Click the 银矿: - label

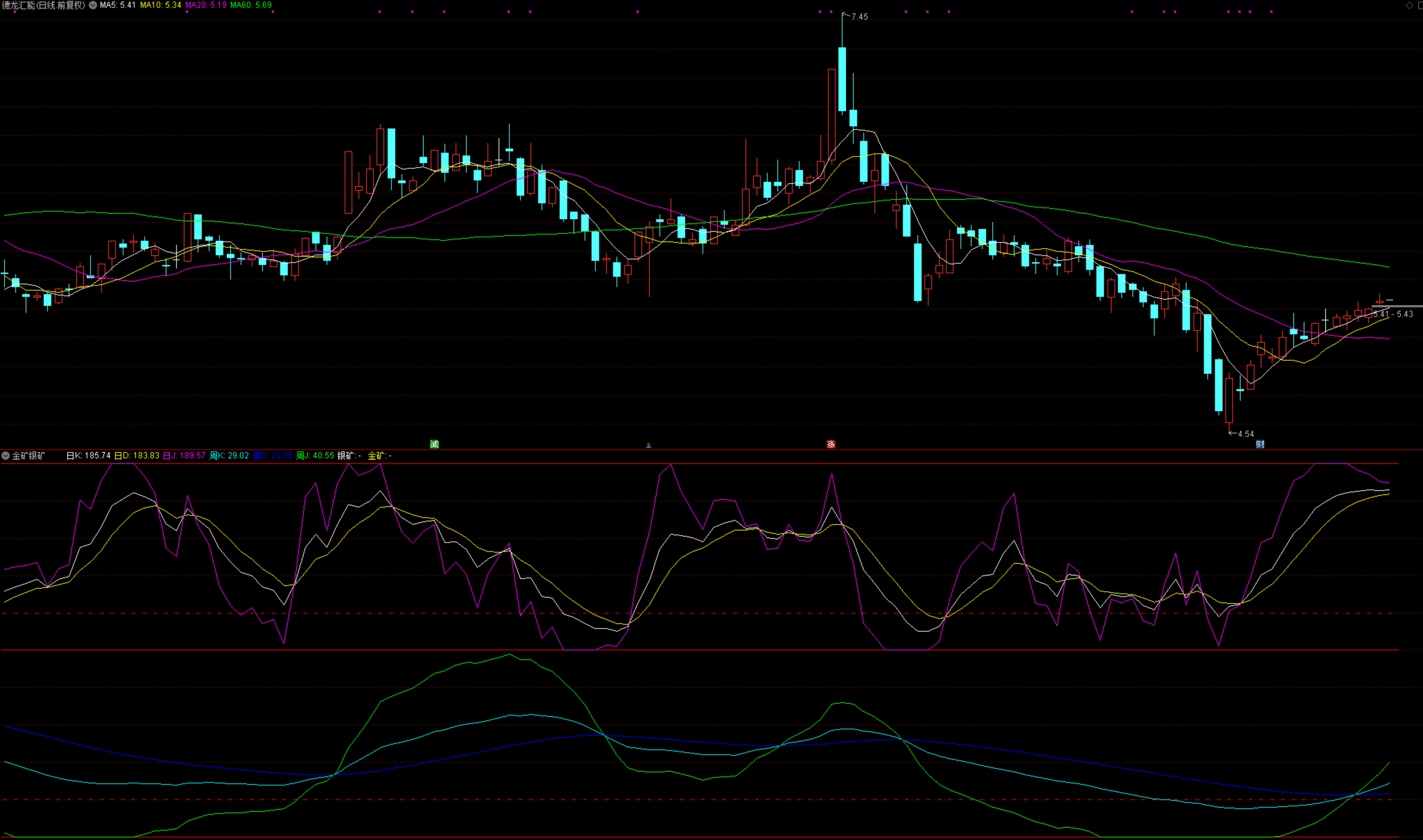point(350,456)
